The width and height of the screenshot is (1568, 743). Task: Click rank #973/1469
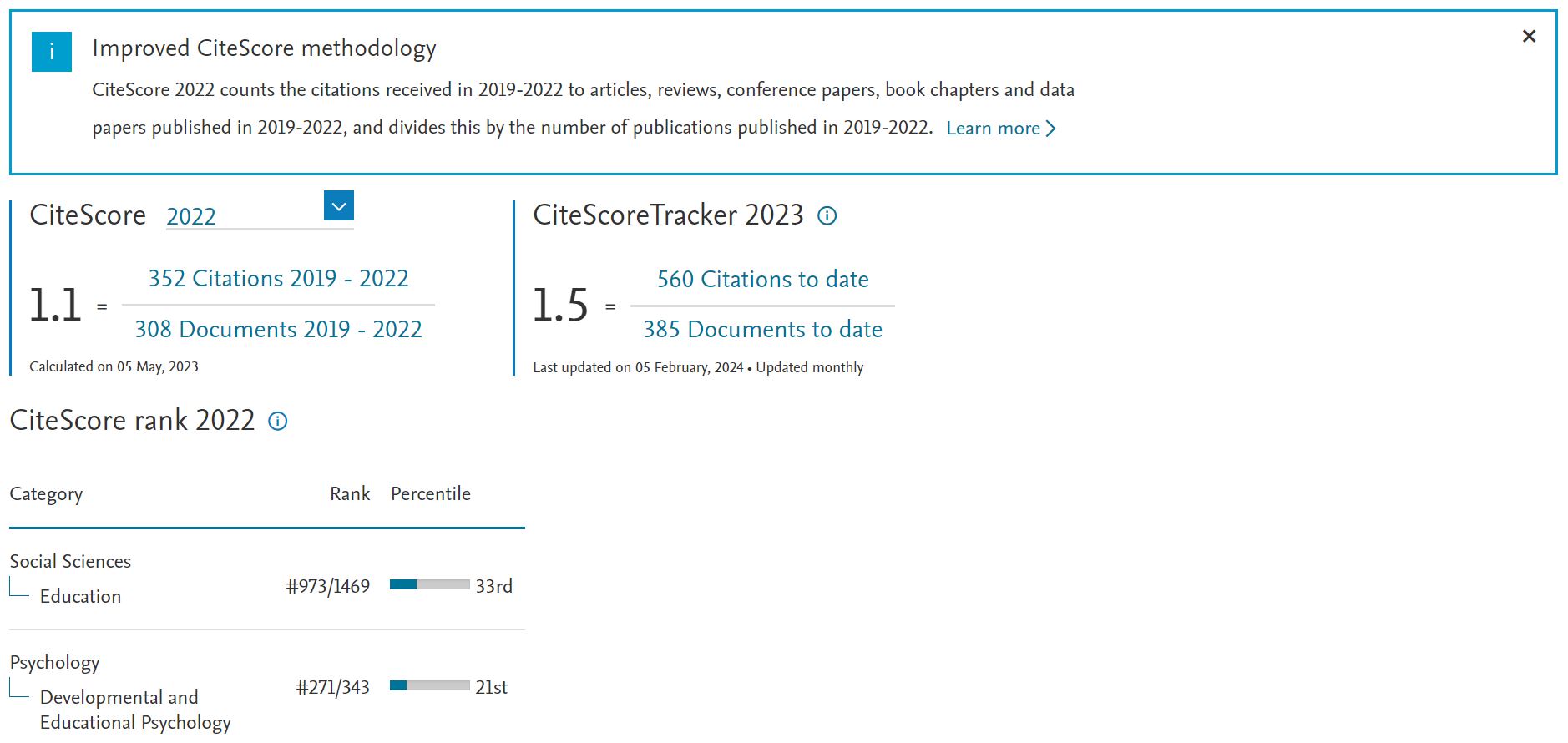tap(328, 586)
